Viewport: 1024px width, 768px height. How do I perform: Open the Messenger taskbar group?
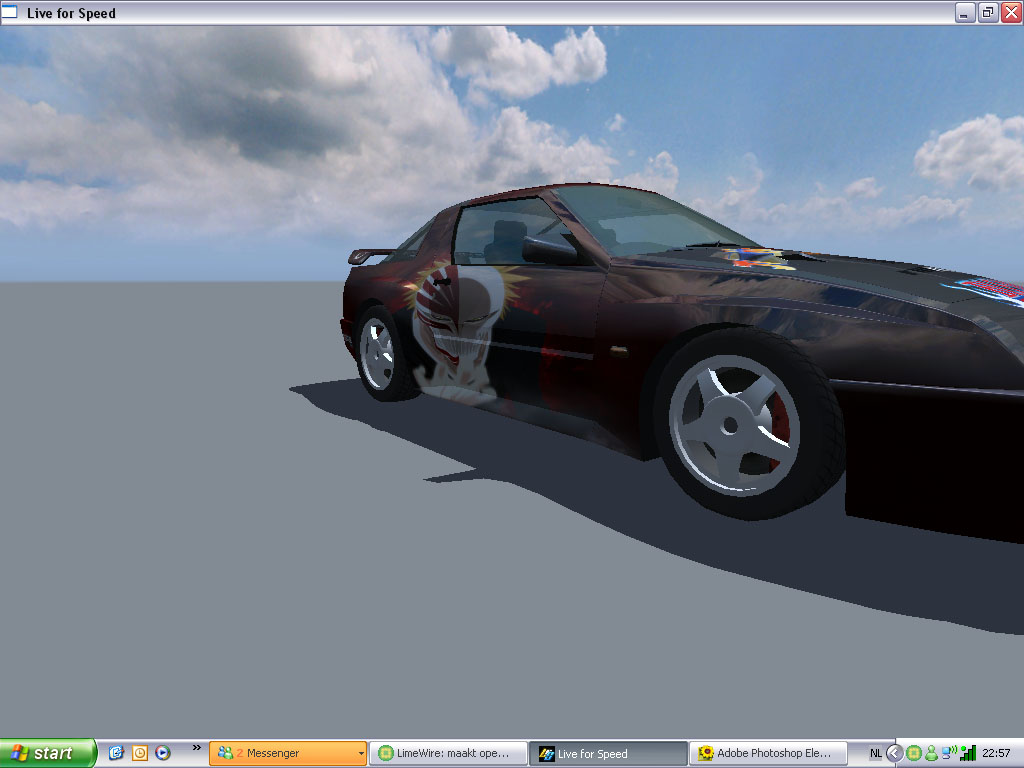287,753
